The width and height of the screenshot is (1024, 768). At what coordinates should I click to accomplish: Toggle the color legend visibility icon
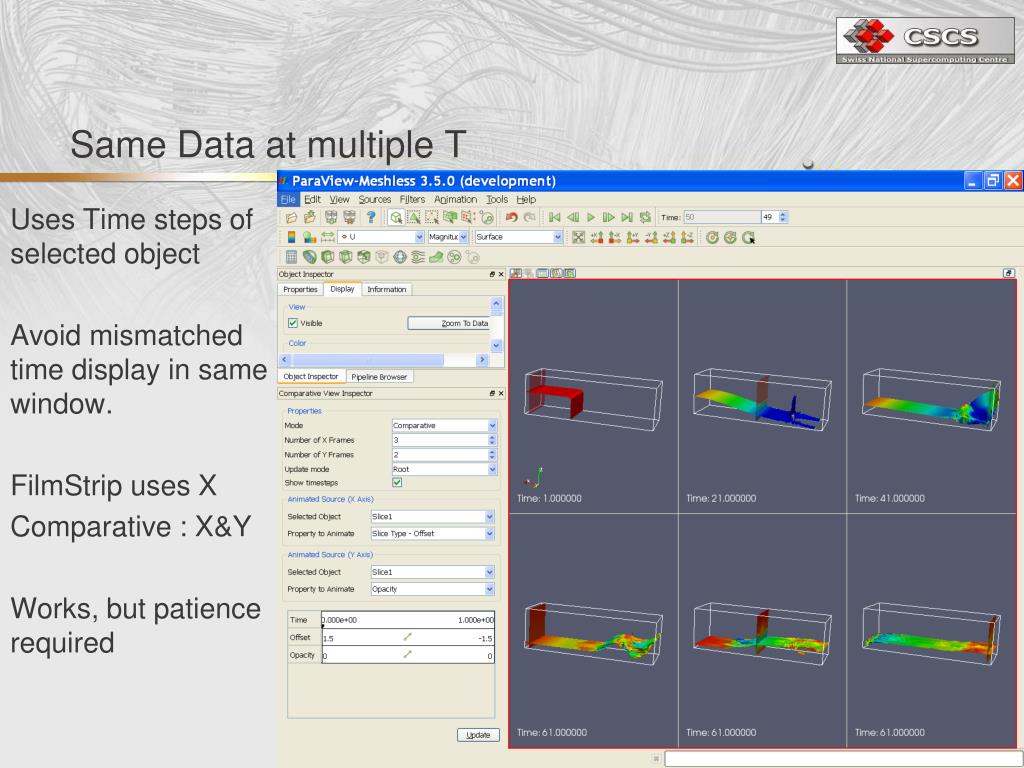291,238
